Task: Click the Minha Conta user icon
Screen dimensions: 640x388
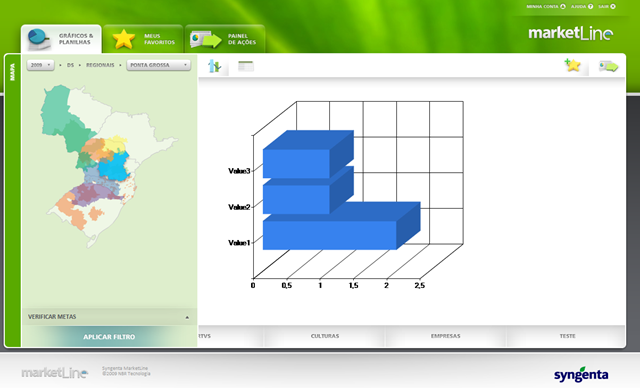Action: [563, 7]
